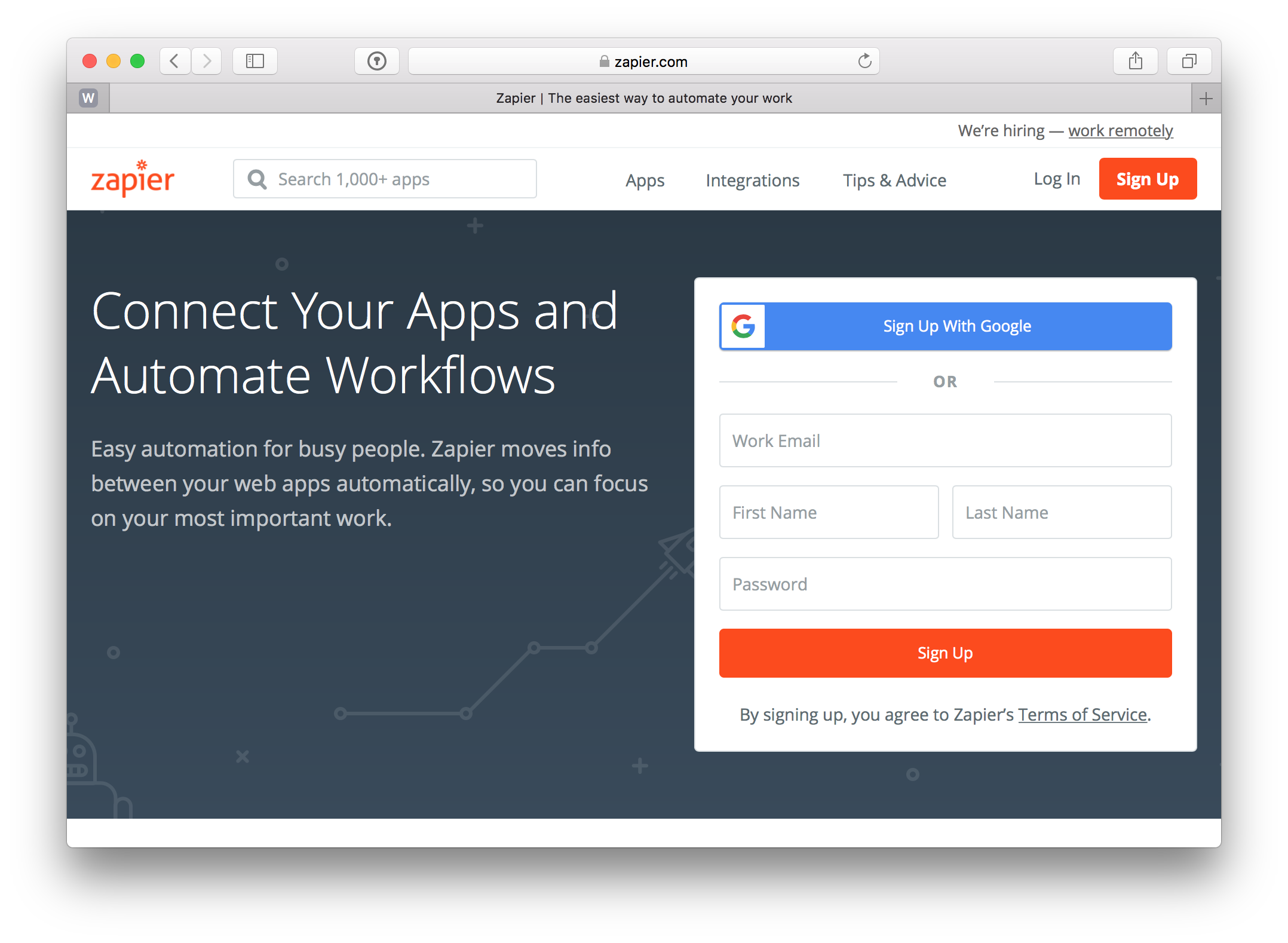Click the magnifier search icon
This screenshot has width=1288, height=943.
click(x=257, y=179)
